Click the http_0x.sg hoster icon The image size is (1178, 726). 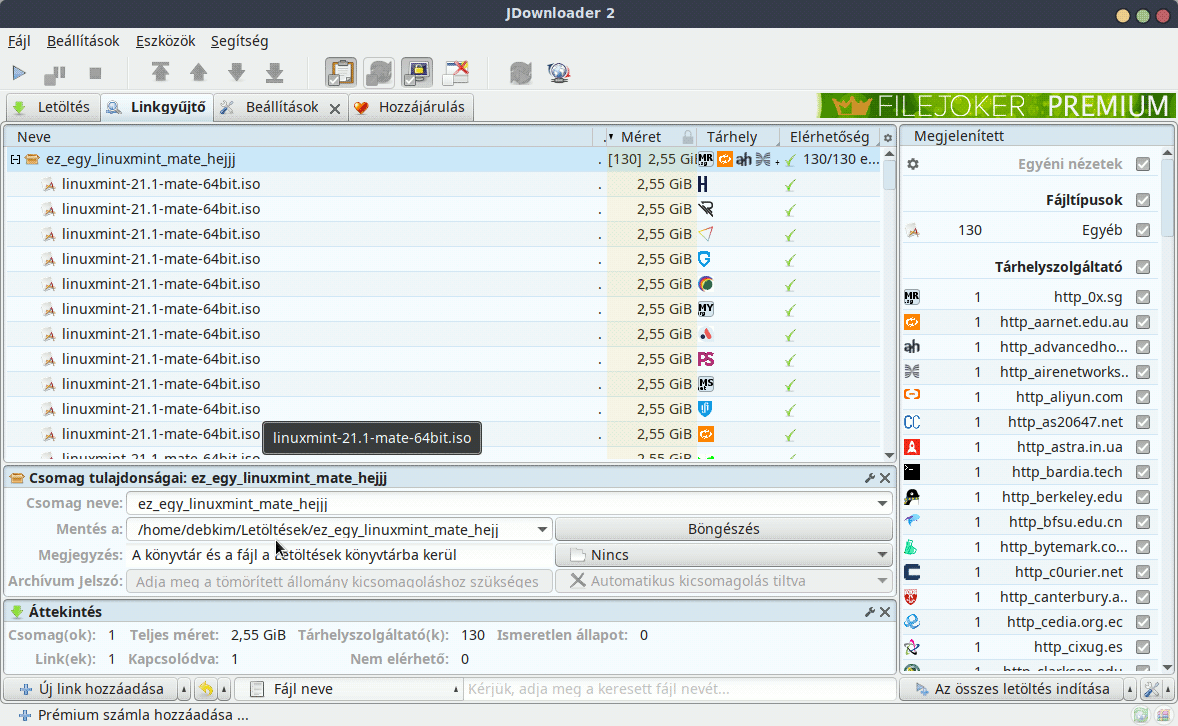911,297
